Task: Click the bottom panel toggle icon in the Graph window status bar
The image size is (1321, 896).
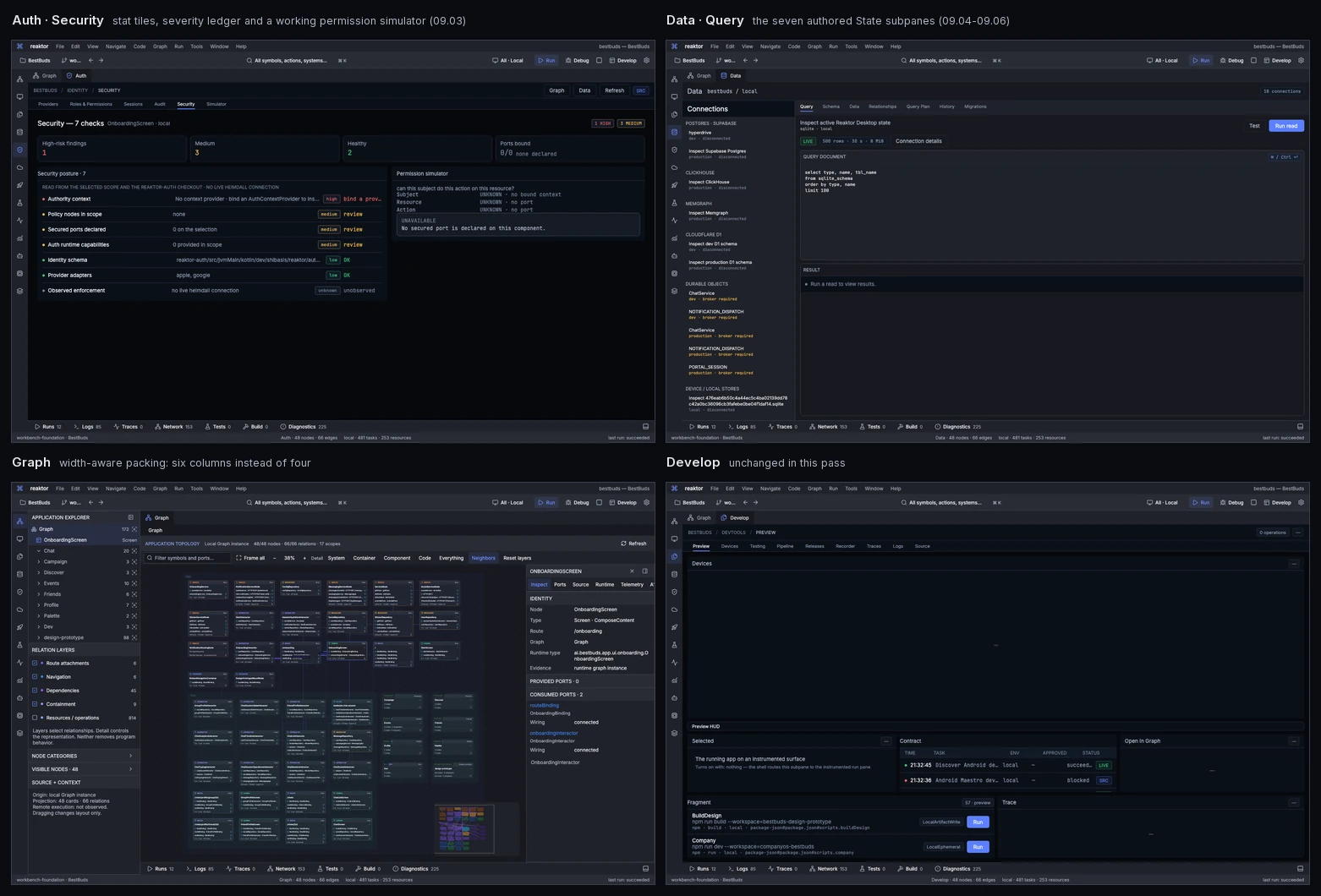Action: point(645,869)
